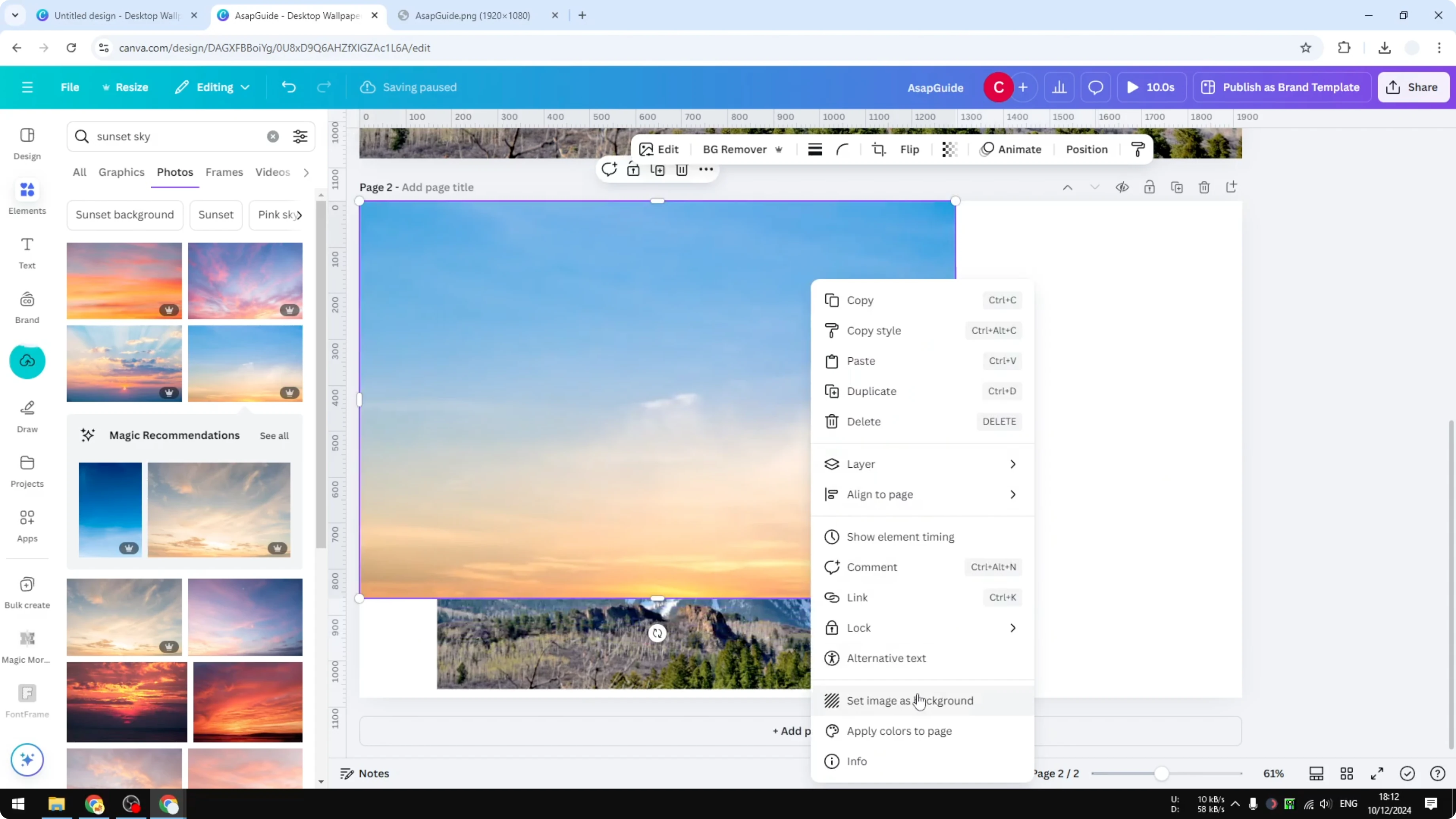The height and width of the screenshot is (819, 1456).
Task: Select the paint roller copy style icon
Action: [x=1138, y=149]
